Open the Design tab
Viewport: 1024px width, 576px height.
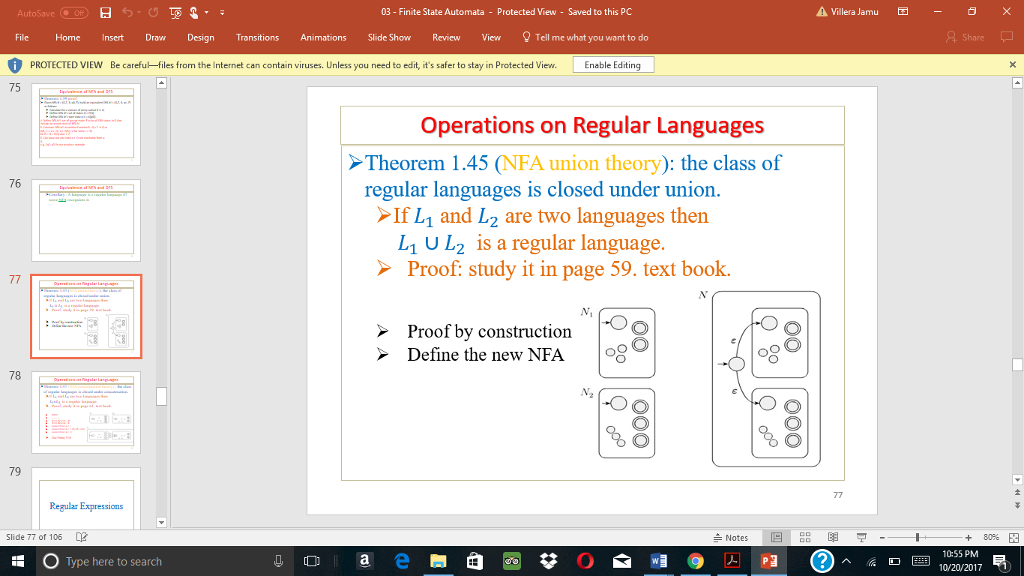(200, 37)
